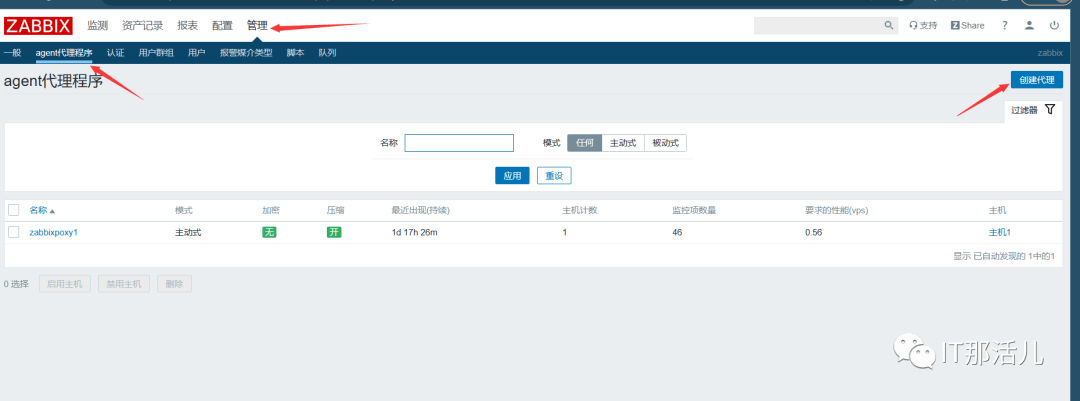Viewport: 1080px width, 401px height.
Task: Click the search magnifier icon
Action: coord(889,25)
